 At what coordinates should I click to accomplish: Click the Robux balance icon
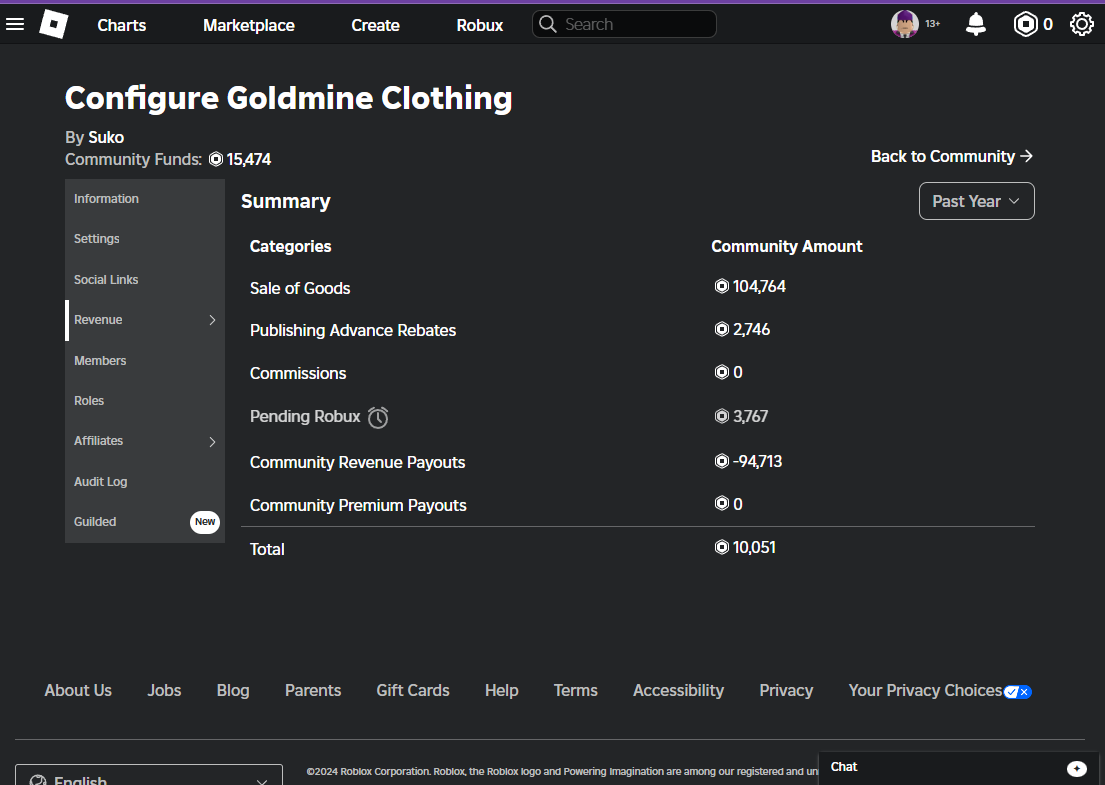tap(1026, 24)
